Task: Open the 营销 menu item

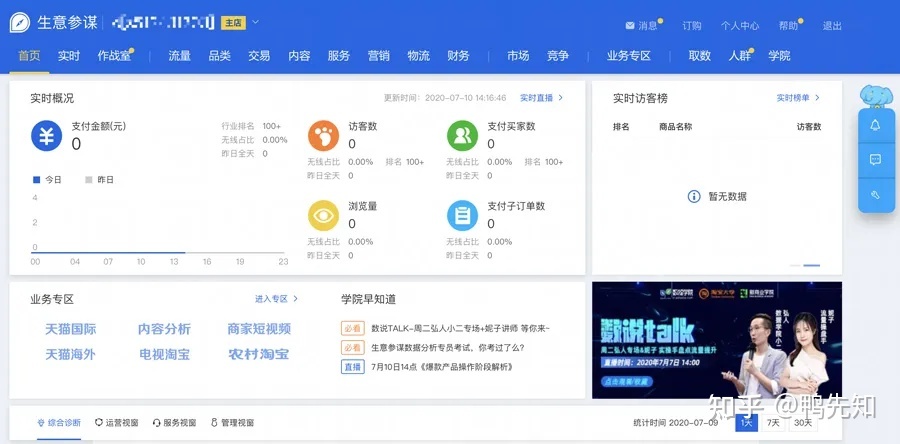Action: (379, 56)
